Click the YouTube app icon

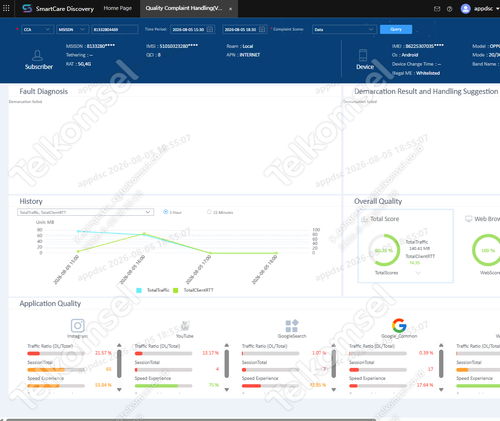click(185, 325)
